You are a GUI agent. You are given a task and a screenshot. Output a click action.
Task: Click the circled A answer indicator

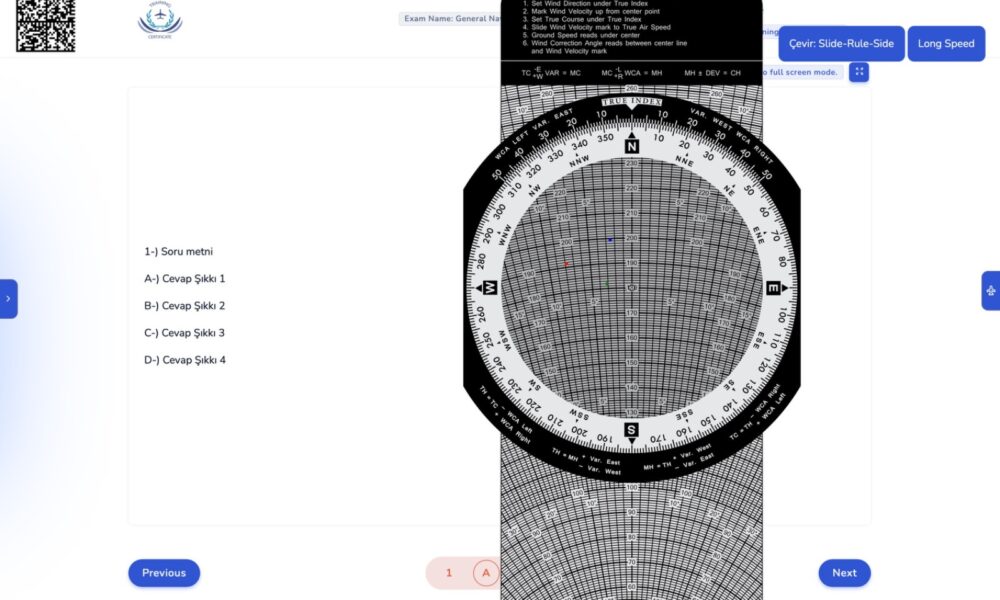pyautogui.click(x=486, y=573)
